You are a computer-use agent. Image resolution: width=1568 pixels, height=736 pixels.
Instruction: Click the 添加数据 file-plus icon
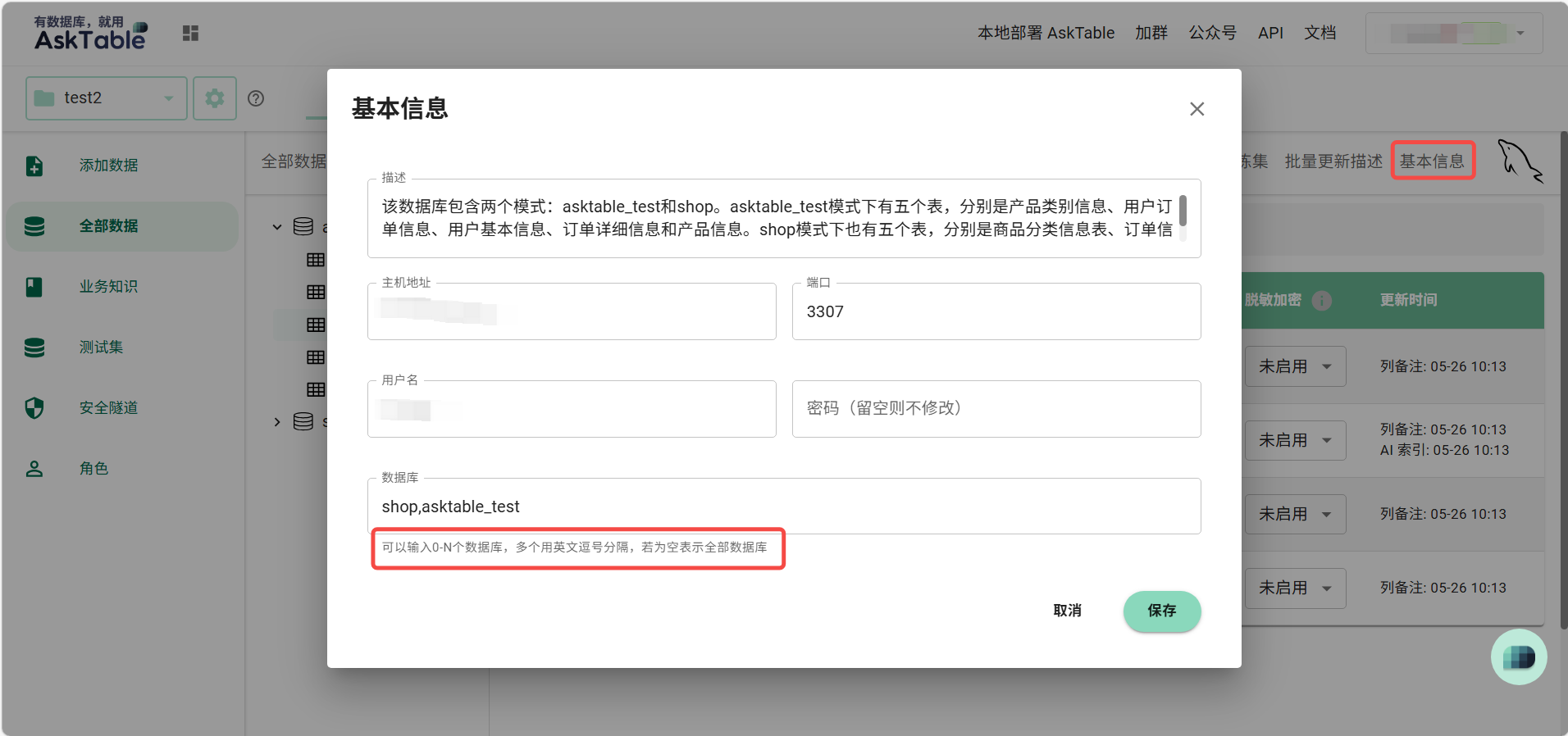coord(34,166)
